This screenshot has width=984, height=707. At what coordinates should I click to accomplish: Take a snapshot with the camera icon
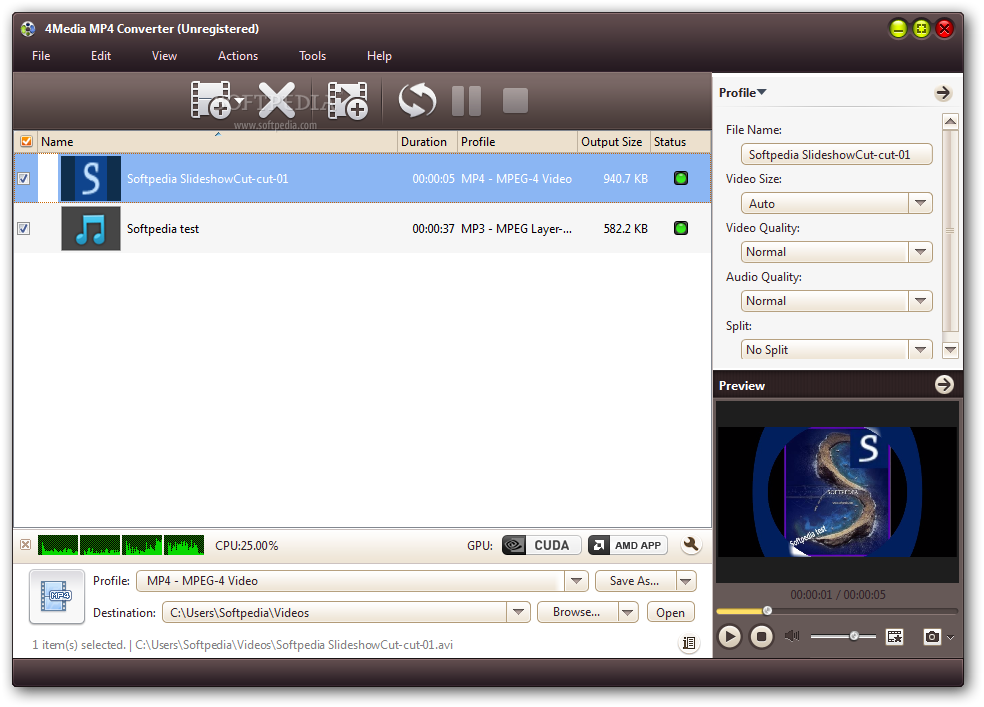click(933, 637)
